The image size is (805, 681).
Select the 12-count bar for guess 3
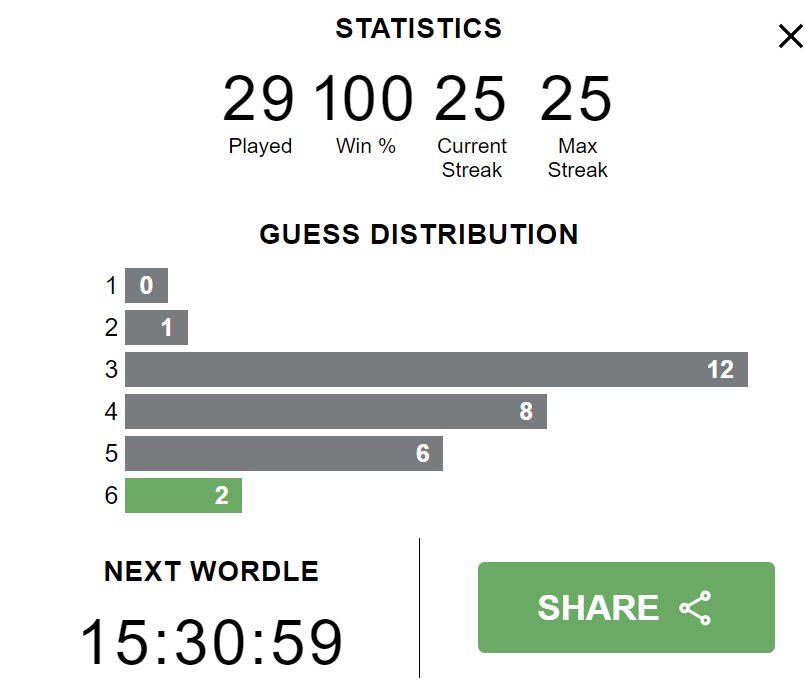[436, 369]
